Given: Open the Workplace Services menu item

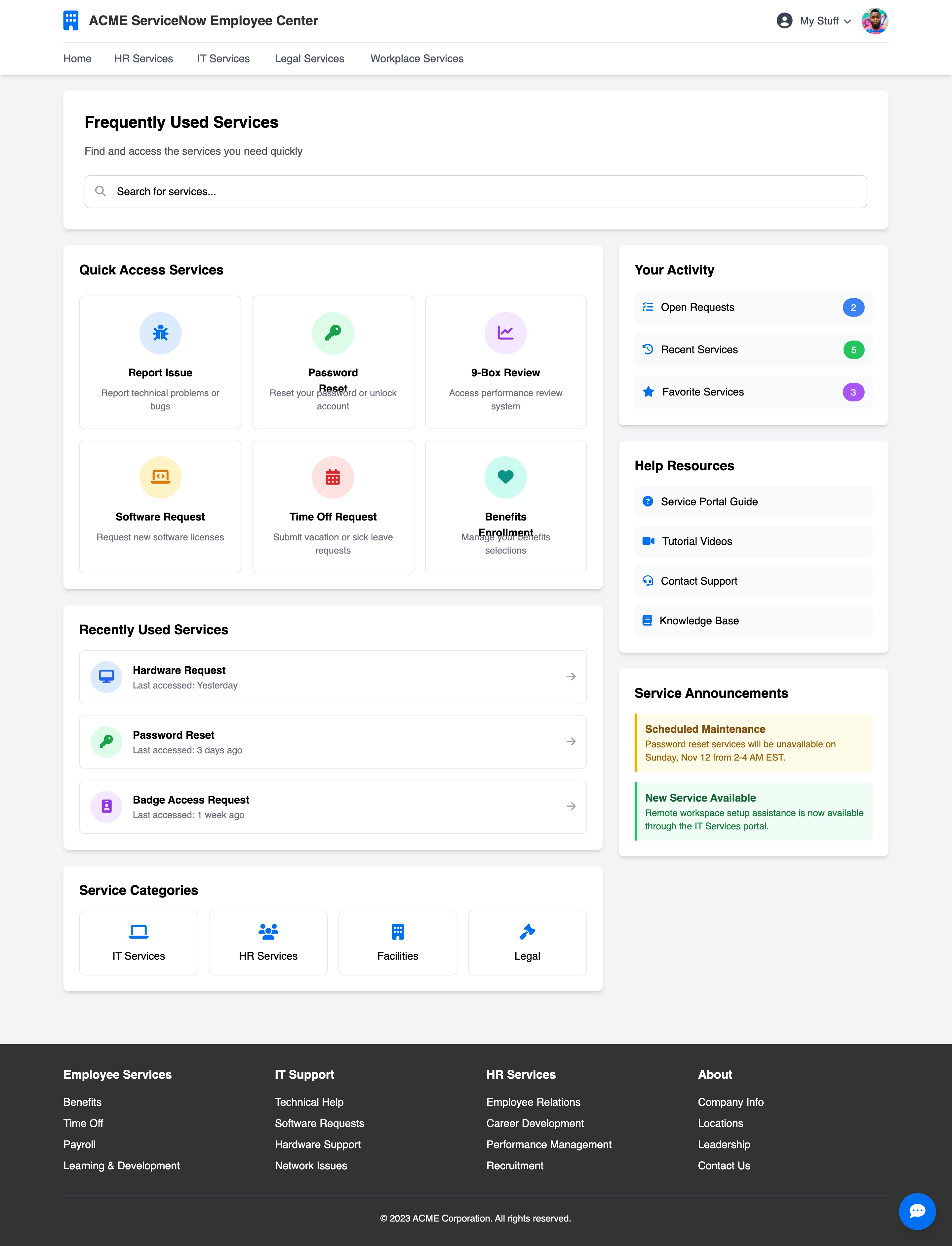Looking at the screenshot, I should tap(416, 59).
